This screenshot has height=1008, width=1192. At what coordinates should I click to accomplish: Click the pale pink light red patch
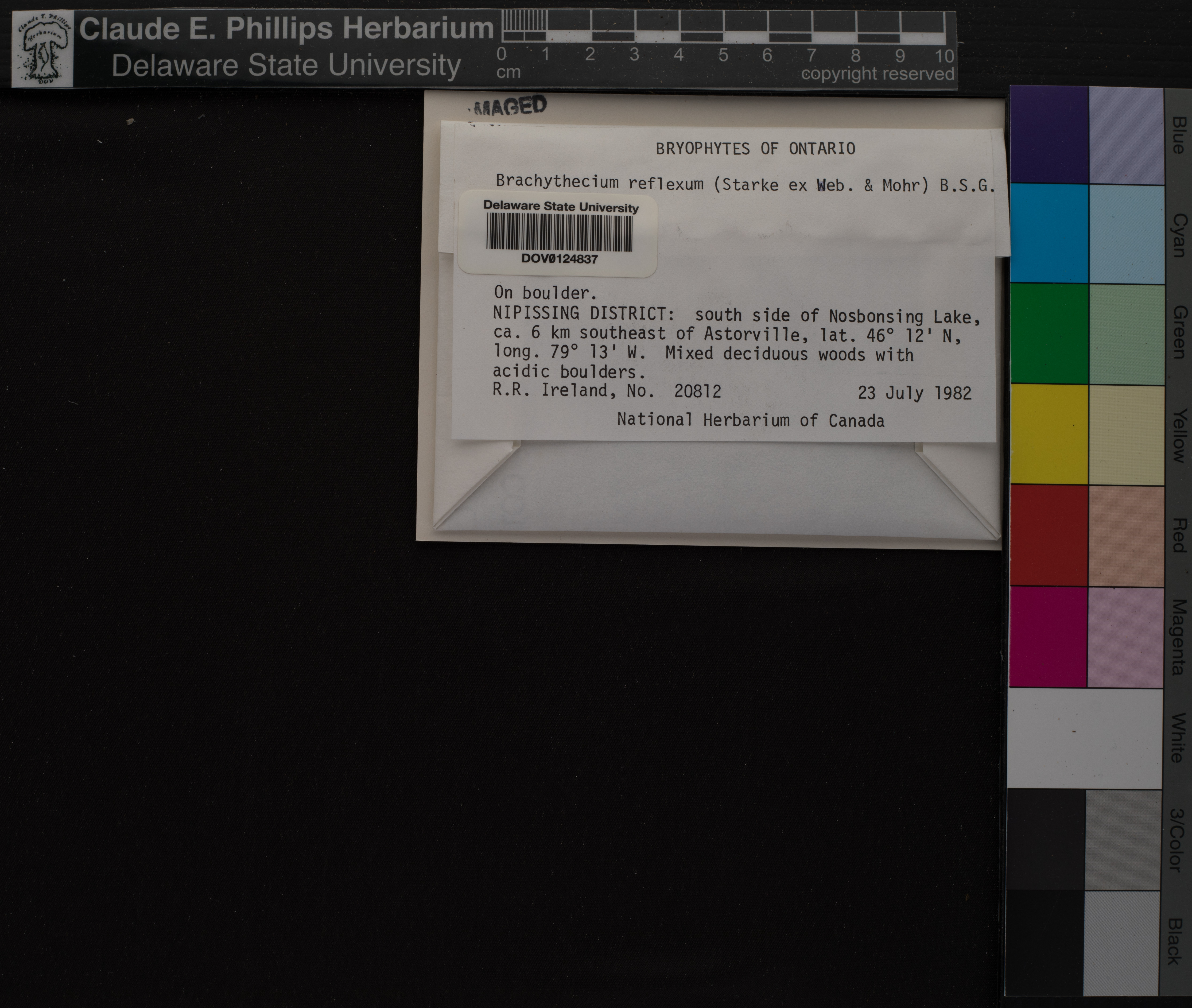pyautogui.click(x=1126, y=535)
